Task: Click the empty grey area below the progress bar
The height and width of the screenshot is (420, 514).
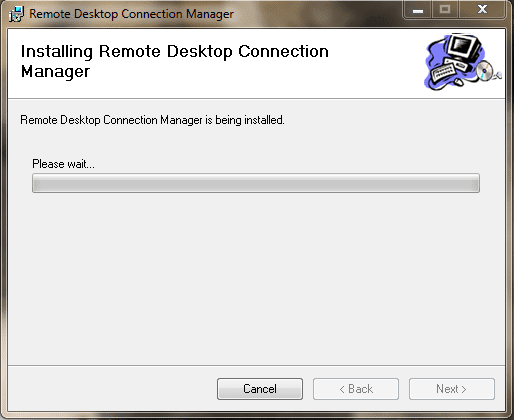Action: 256,277
